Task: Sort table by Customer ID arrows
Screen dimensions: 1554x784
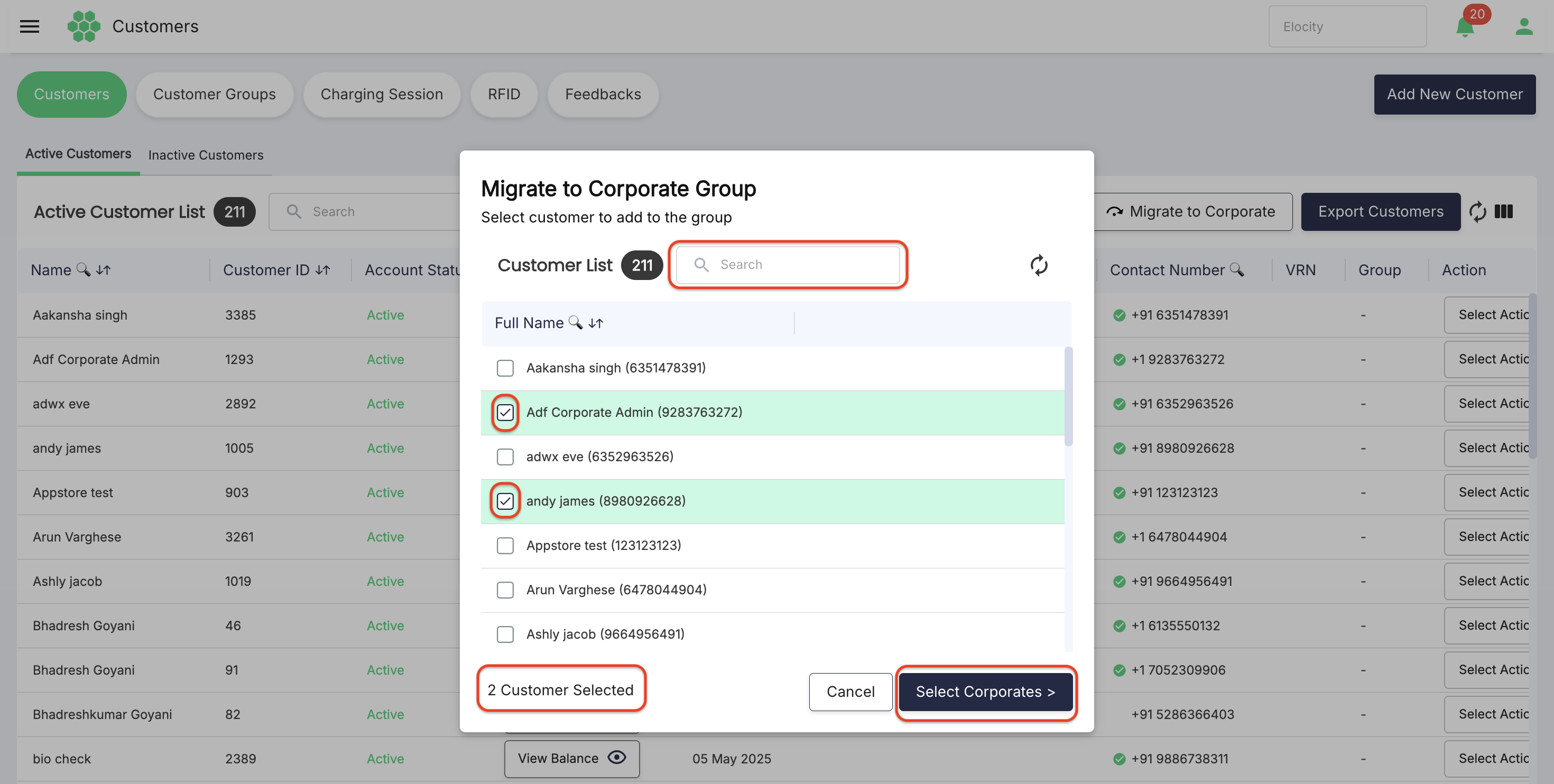Action: click(x=323, y=270)
